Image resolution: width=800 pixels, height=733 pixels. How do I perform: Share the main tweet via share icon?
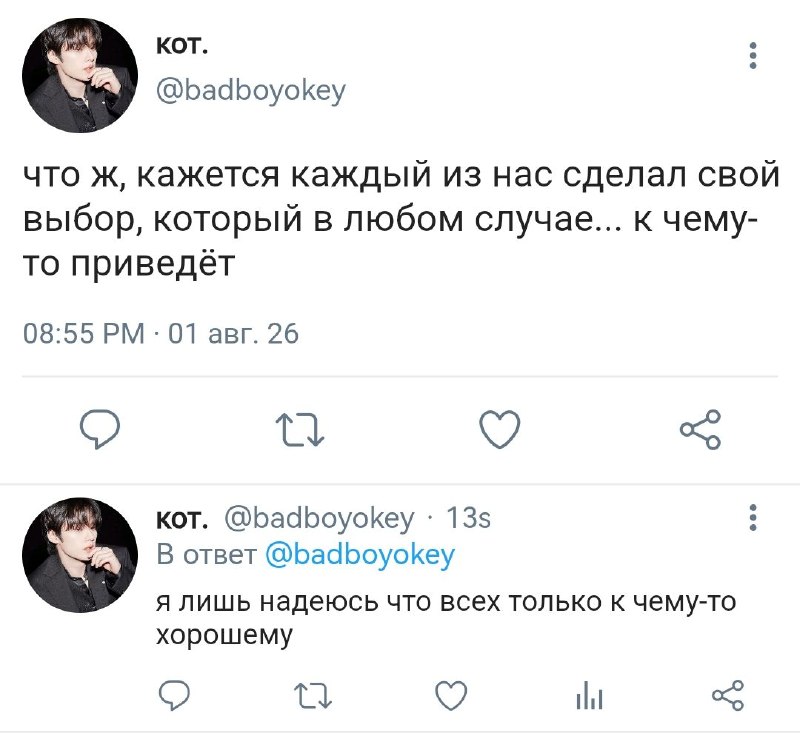701,429
